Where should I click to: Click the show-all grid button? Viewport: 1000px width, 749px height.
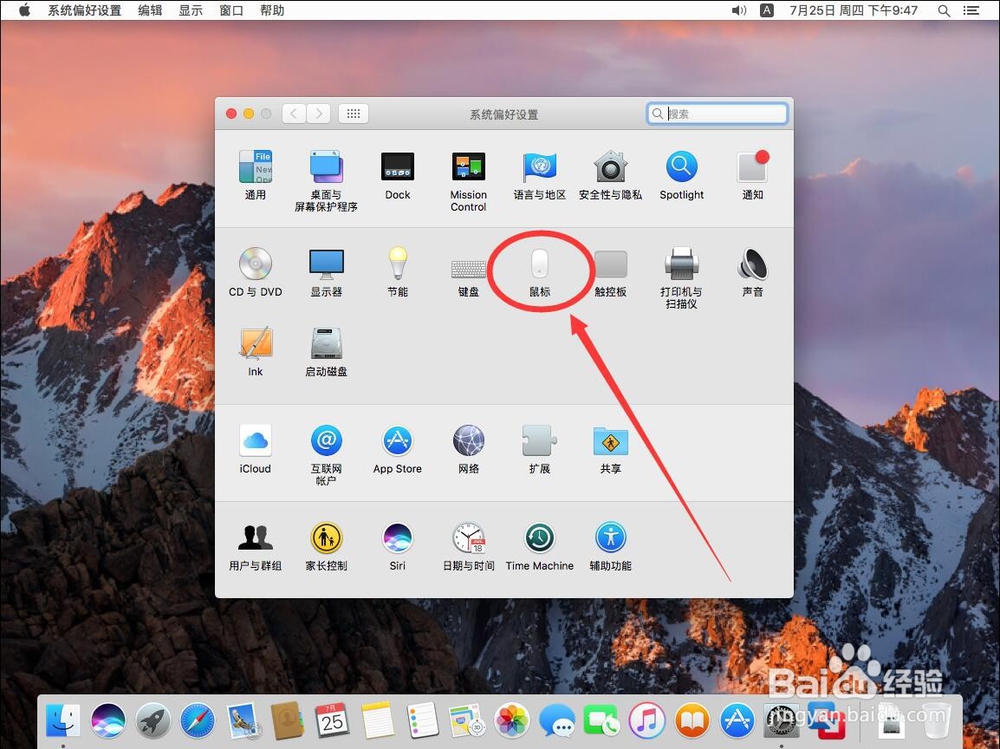(353, 114)
